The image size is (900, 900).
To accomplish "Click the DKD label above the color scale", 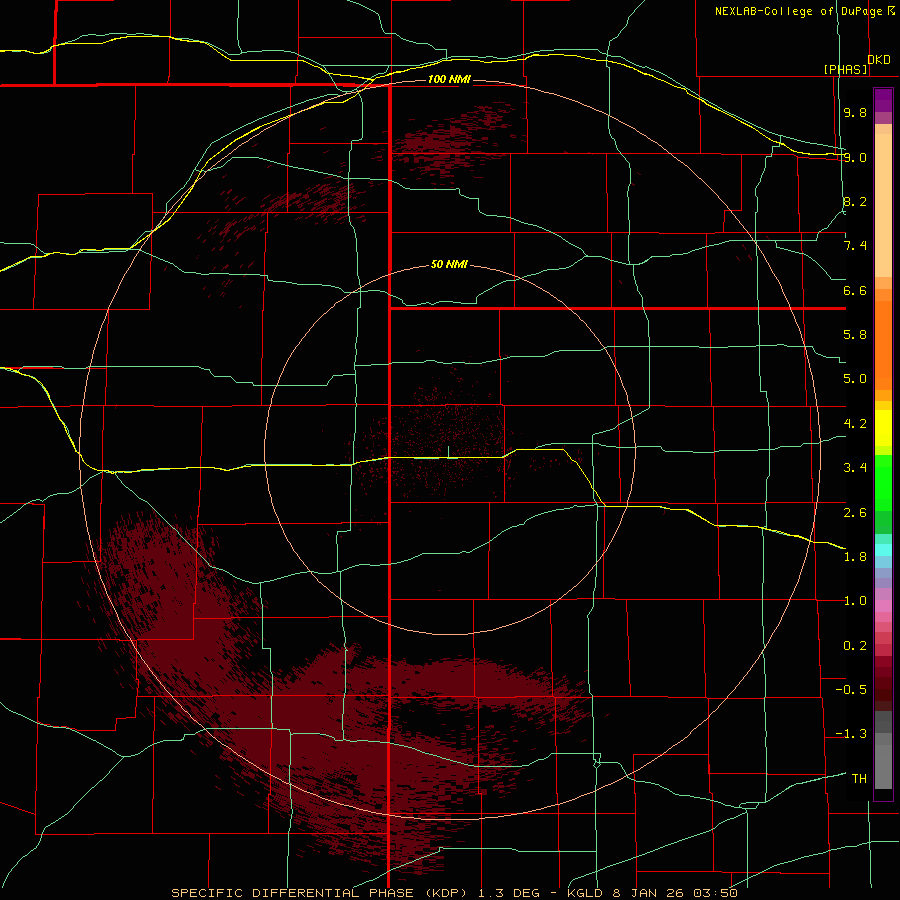I will 879,60.
